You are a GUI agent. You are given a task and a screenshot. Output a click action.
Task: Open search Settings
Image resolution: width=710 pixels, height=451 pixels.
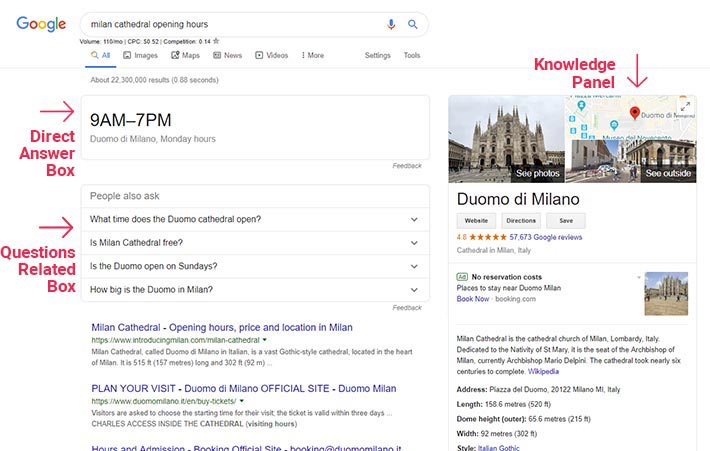click(378, 55)
